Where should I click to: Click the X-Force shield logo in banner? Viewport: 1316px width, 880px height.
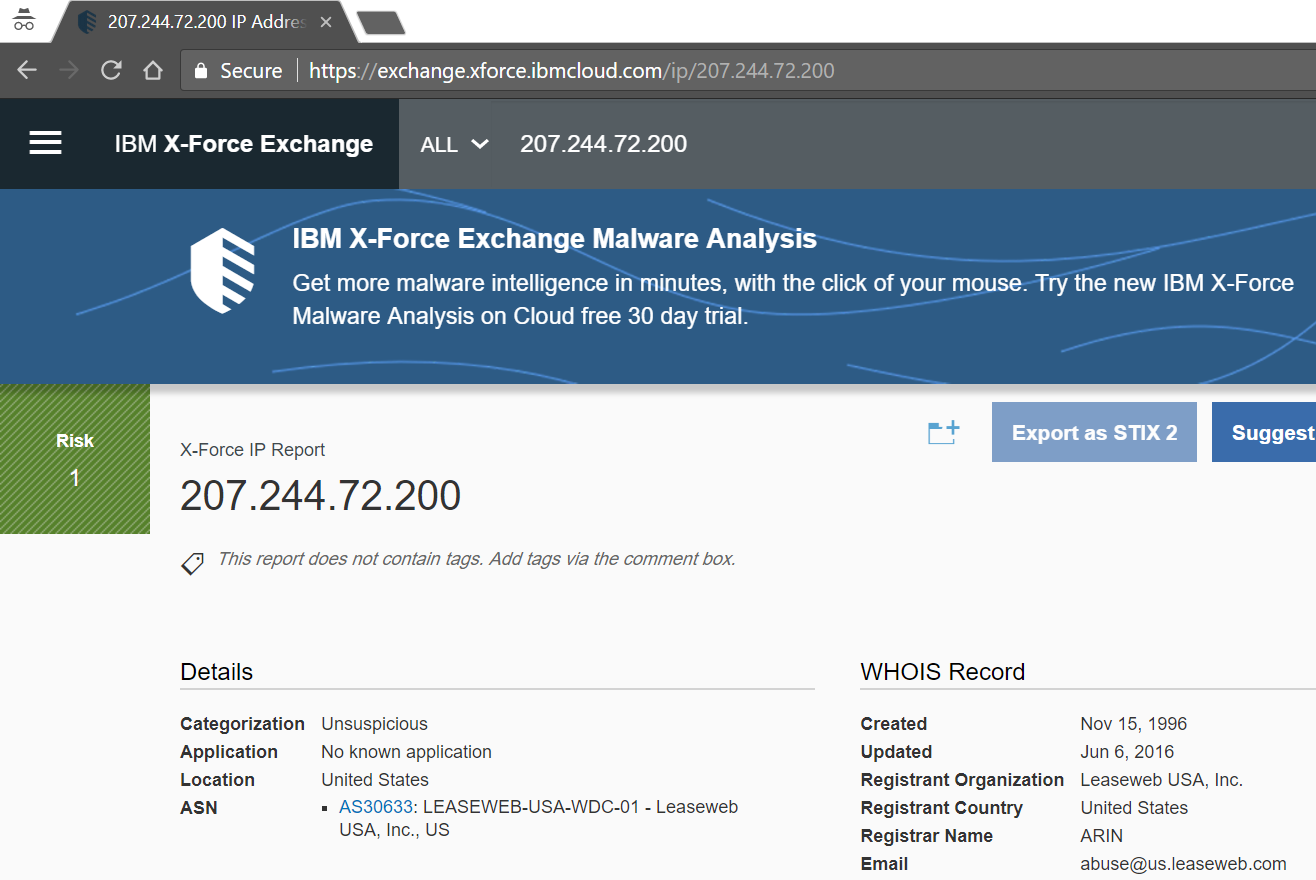223,271
